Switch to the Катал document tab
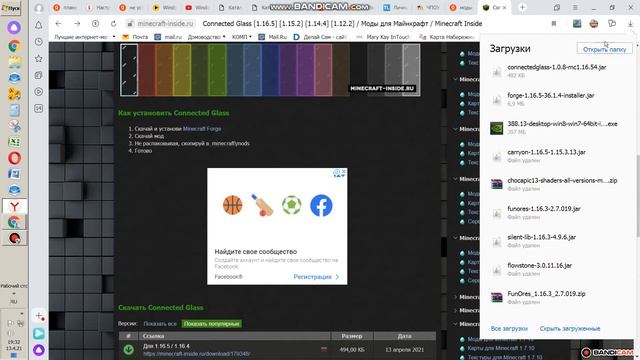640x360 pixels. click(230, 7)
